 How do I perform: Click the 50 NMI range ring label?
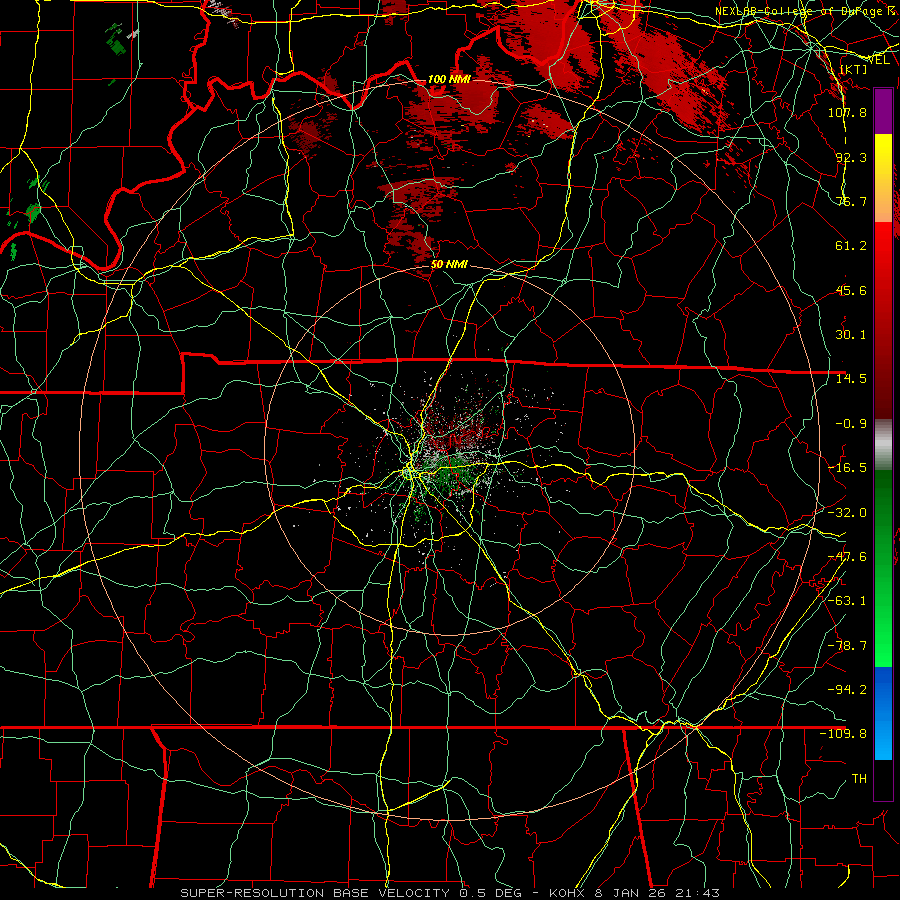point(449,264)
